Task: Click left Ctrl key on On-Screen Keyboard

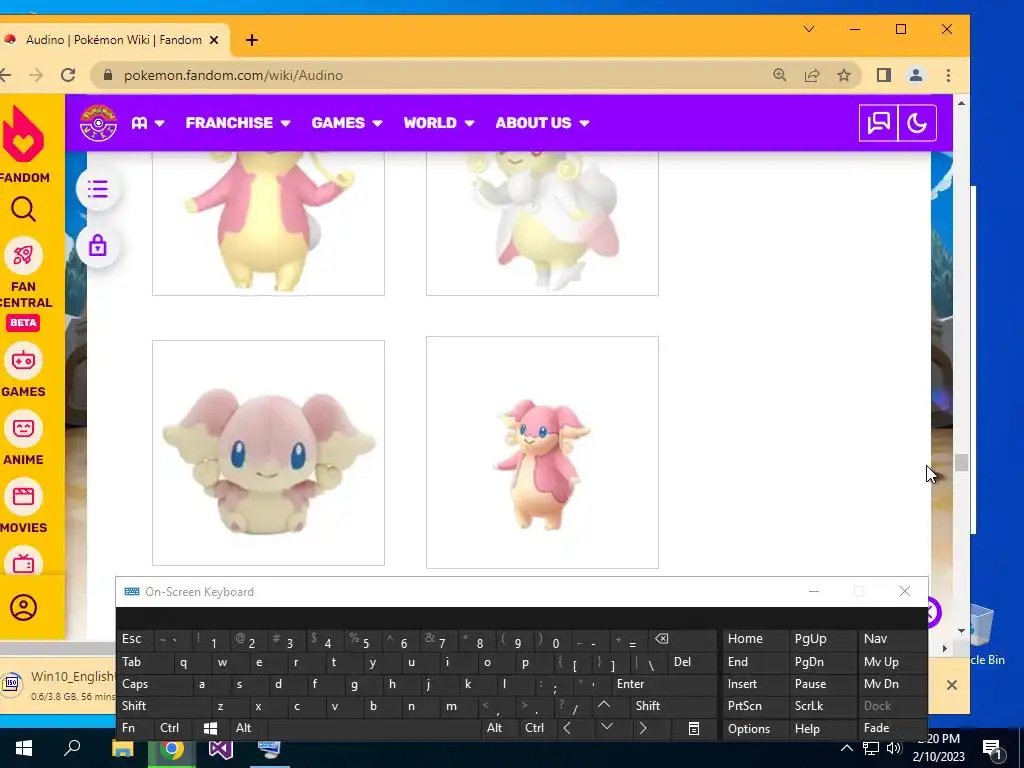Action: 173,728
